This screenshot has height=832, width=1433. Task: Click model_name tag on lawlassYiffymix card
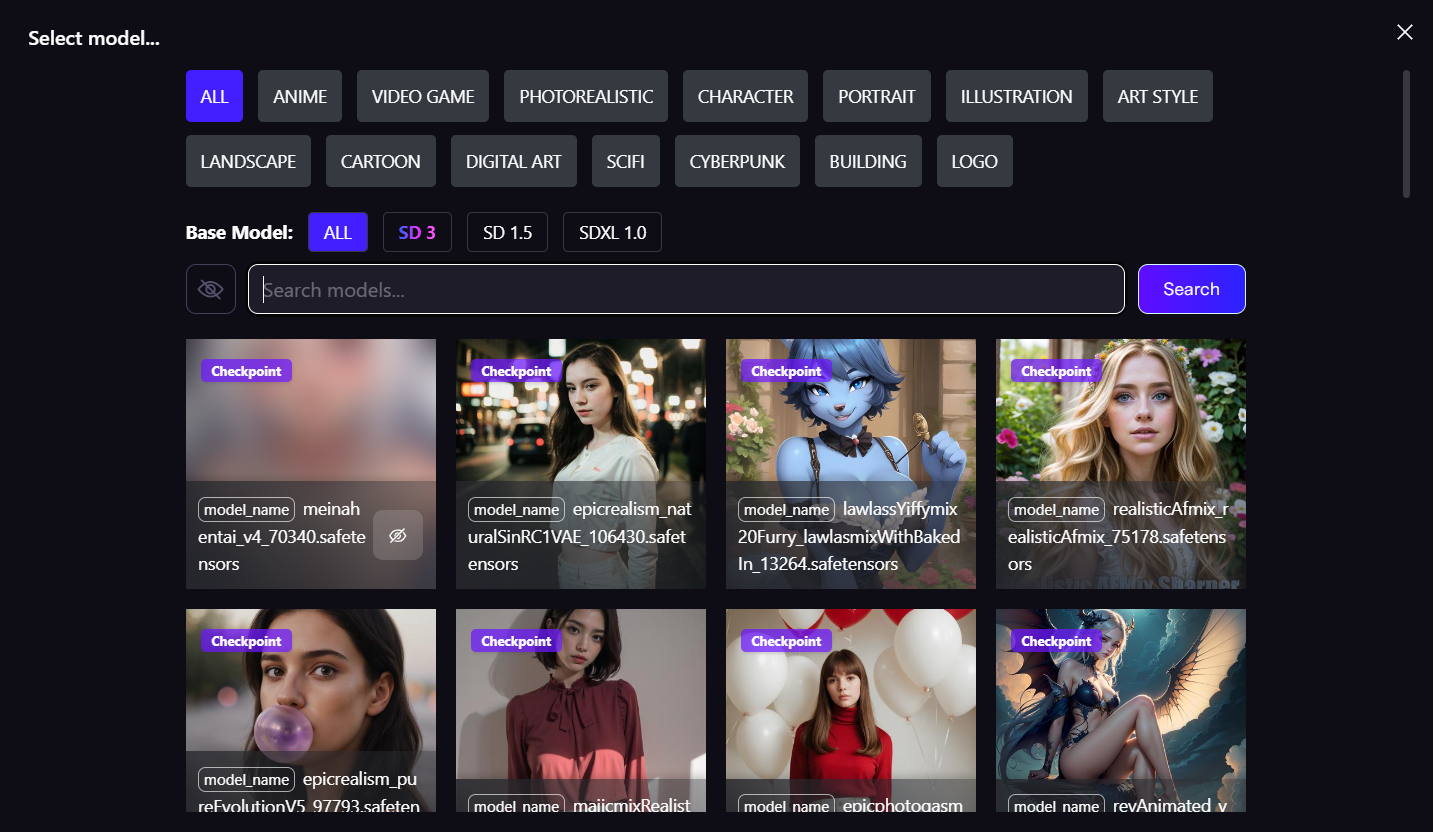[786, 509]
